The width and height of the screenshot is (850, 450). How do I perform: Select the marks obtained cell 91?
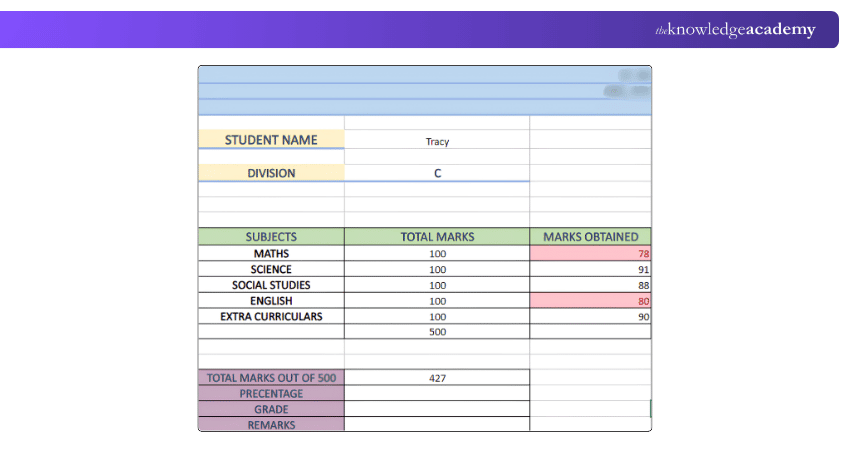pos(590,269)
